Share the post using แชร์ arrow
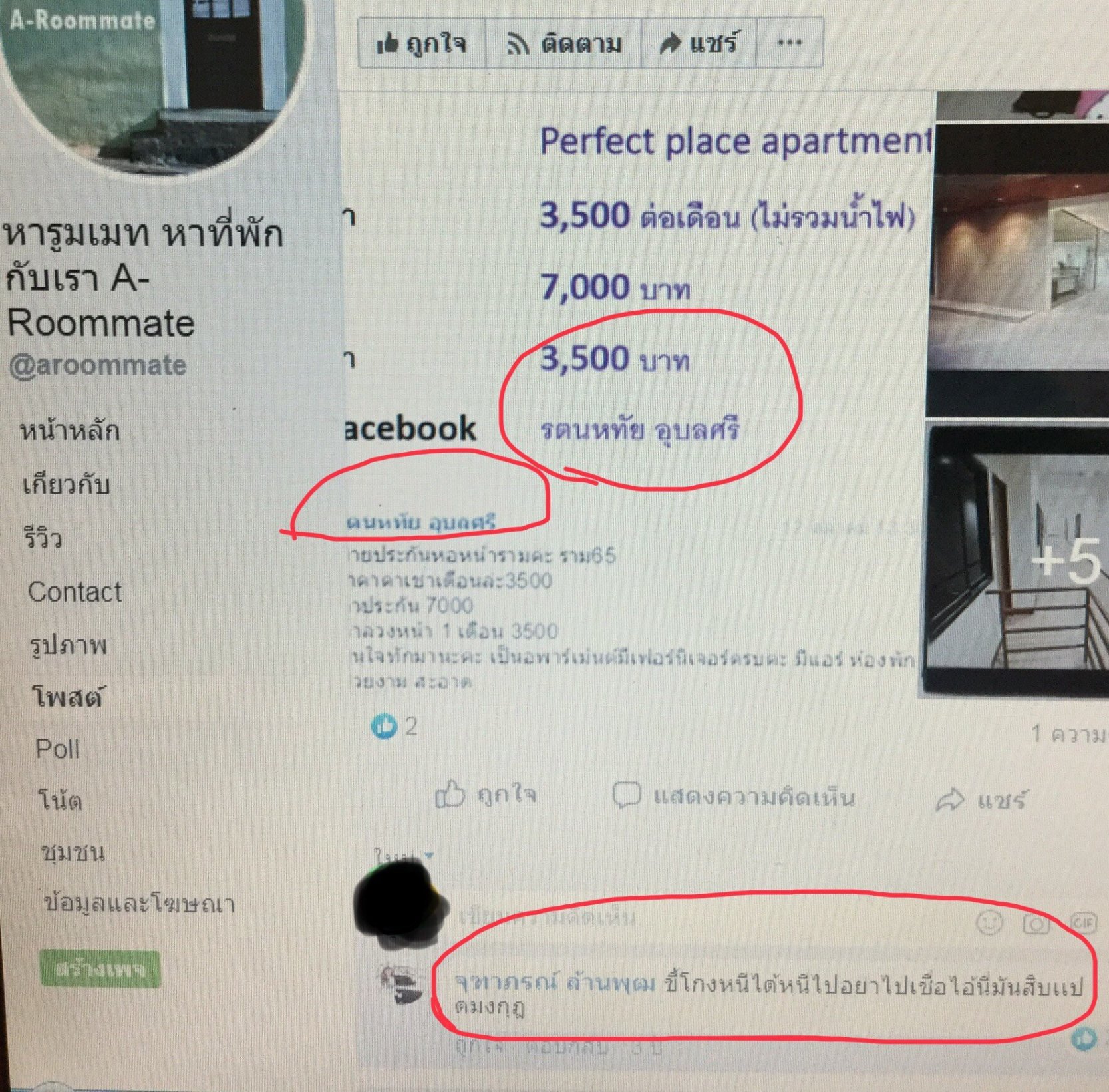The image size is (1109, 1092). point(981,801)
